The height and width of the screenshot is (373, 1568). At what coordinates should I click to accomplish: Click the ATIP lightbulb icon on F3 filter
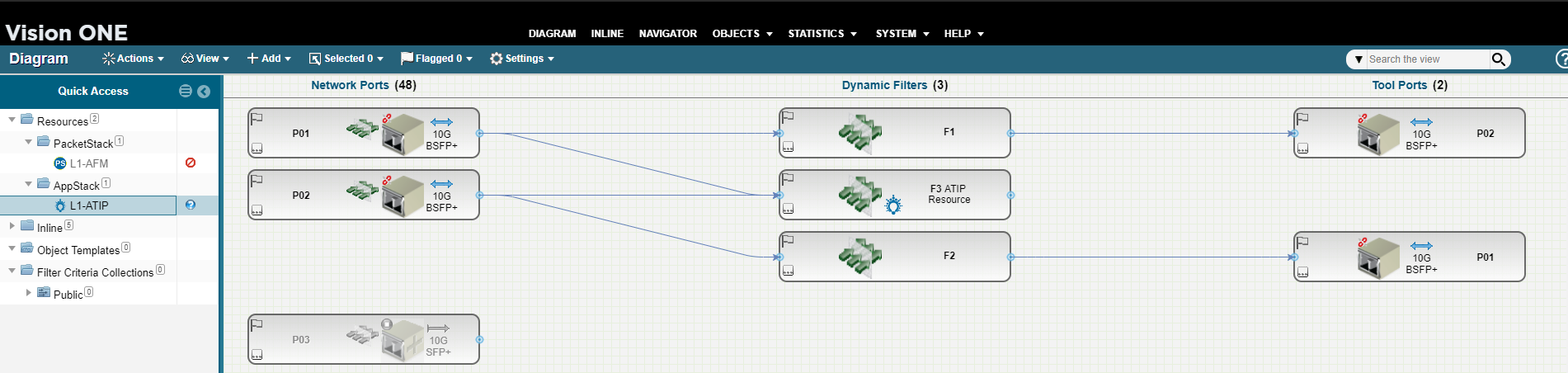pyautogui.click(x=892, y=205)
